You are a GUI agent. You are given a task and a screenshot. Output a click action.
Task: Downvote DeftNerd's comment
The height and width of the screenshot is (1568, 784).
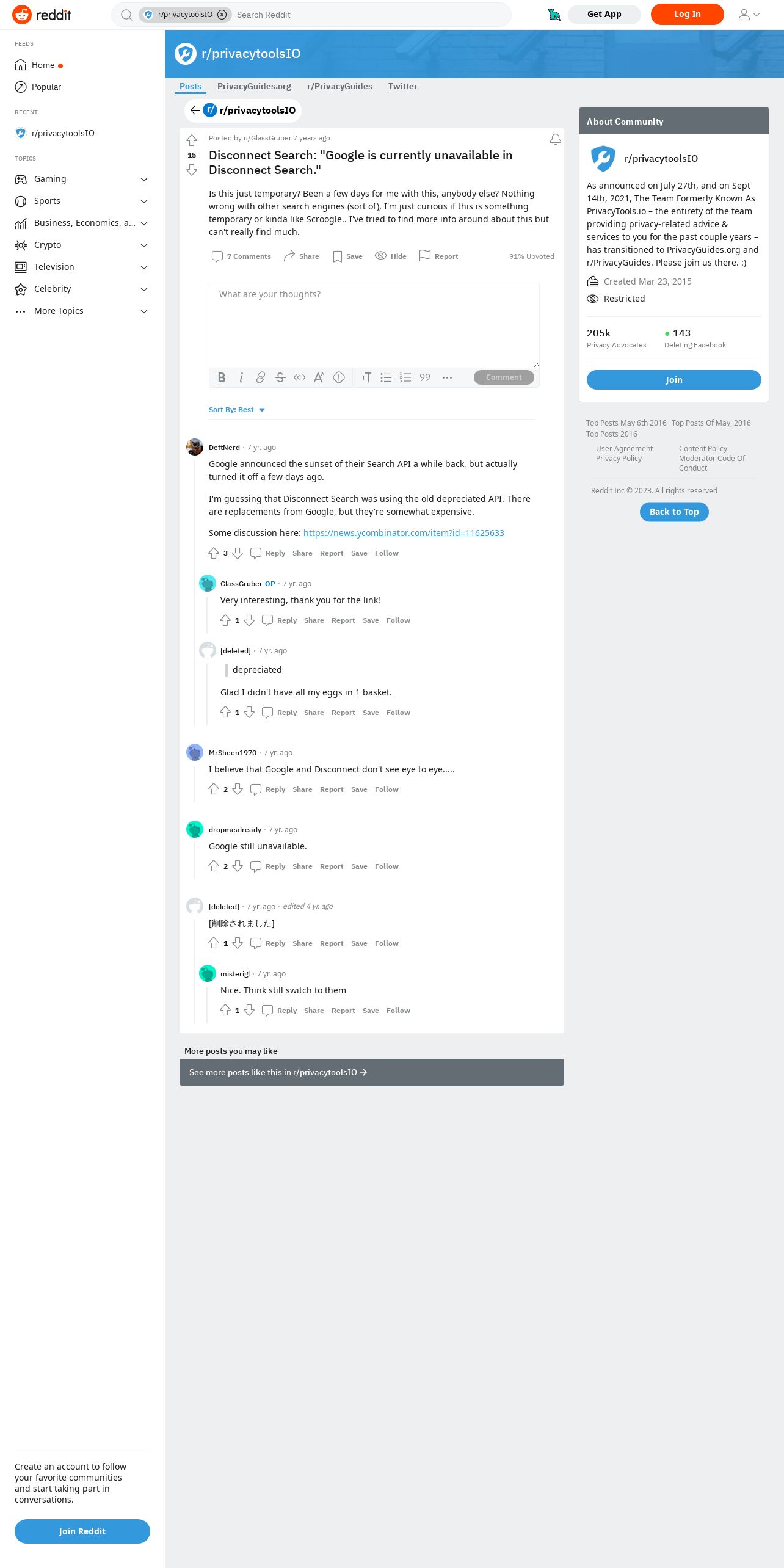click(x=238, y=553)
